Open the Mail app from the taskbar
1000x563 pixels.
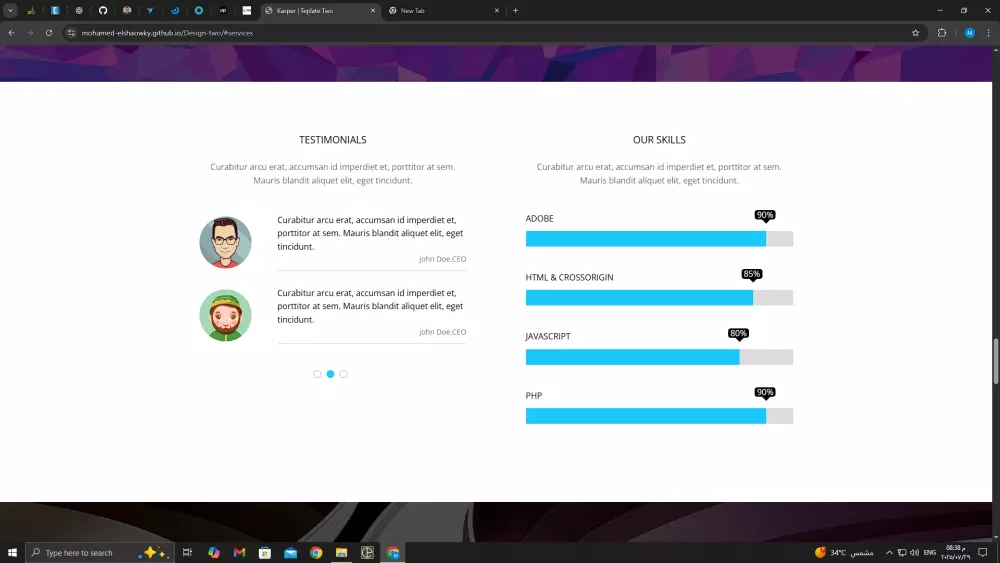tap(290, 552)
